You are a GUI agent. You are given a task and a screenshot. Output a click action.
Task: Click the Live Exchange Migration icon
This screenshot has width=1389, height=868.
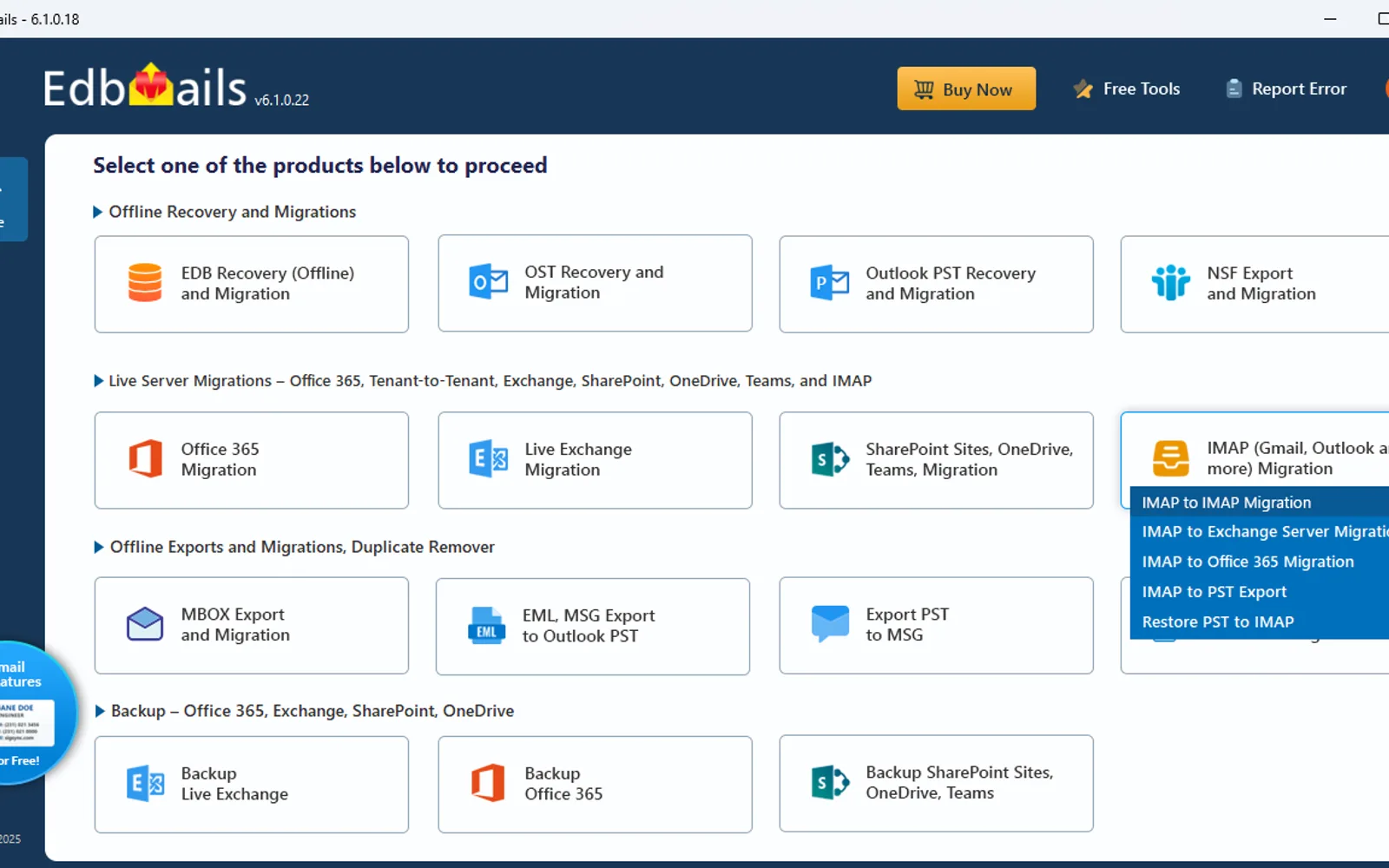tap(488, 458)
